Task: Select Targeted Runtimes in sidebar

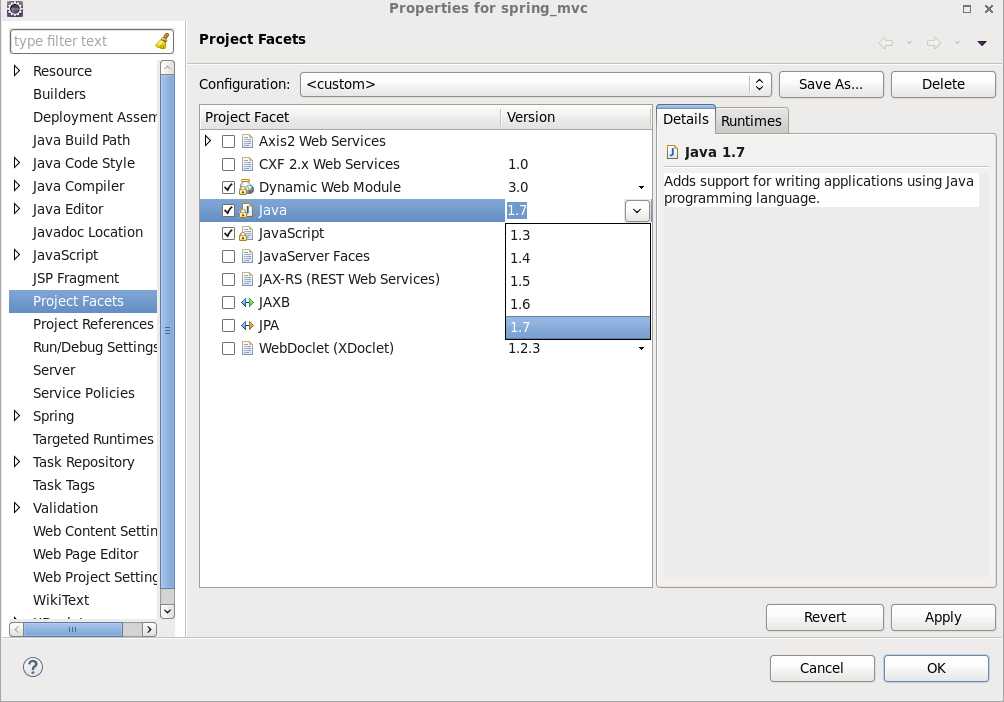Action: tap(93, 439)
